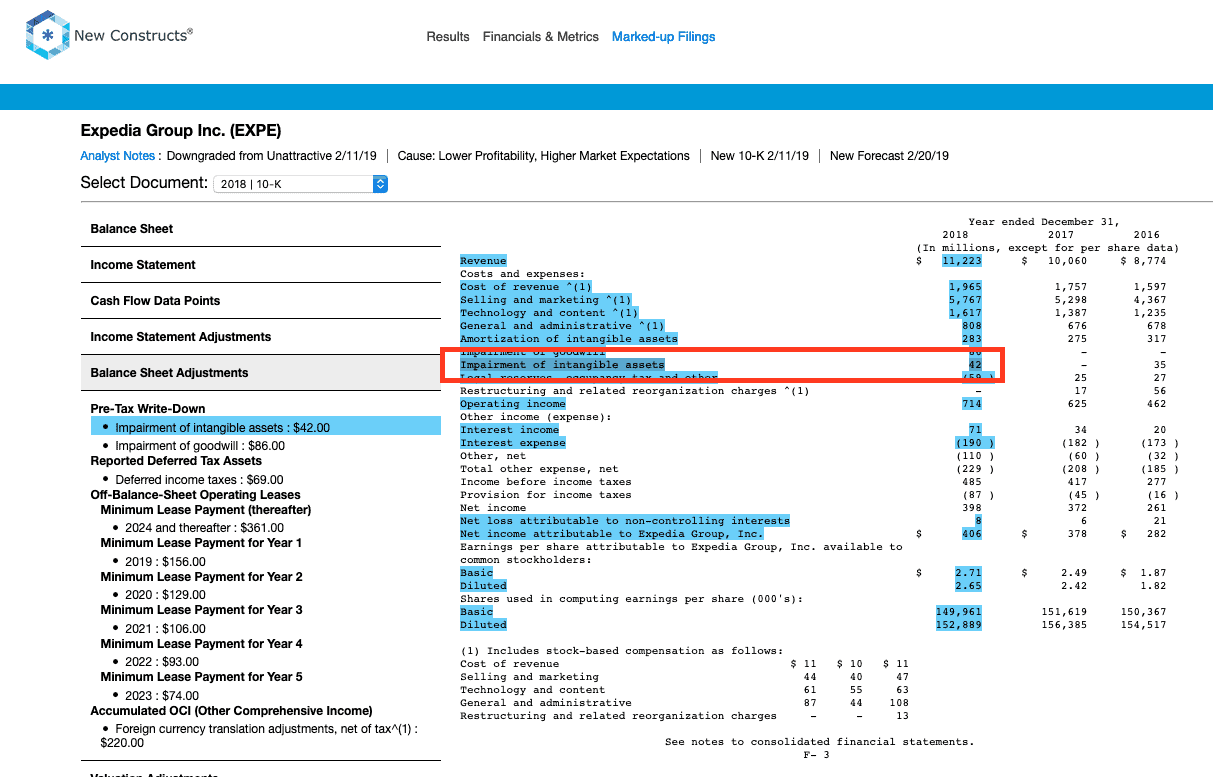Viewport: 1213px width, 777px height.
Task: Open the Results tab
Action: click(448, 37)
